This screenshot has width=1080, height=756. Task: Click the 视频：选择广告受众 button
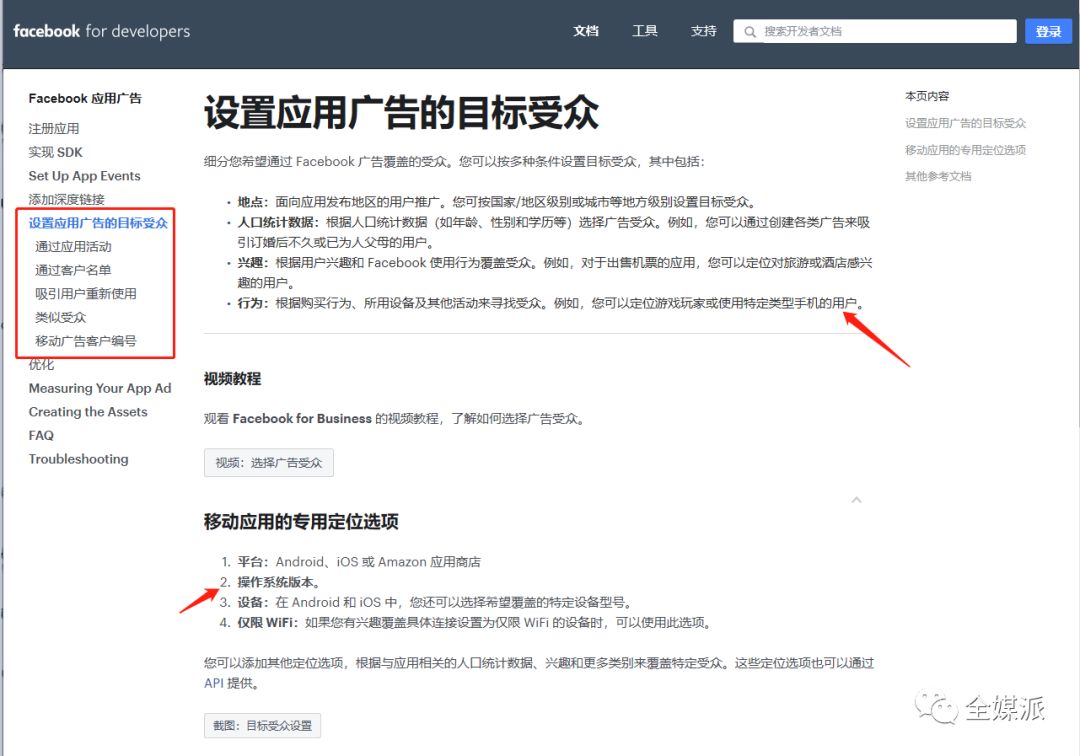(269, 463)
